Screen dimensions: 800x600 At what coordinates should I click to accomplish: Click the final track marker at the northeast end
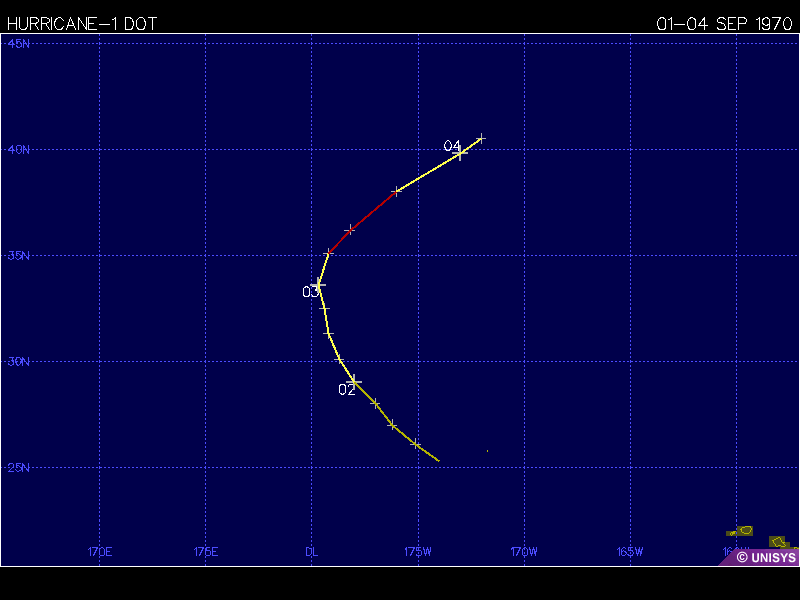(x=481, y=139)
